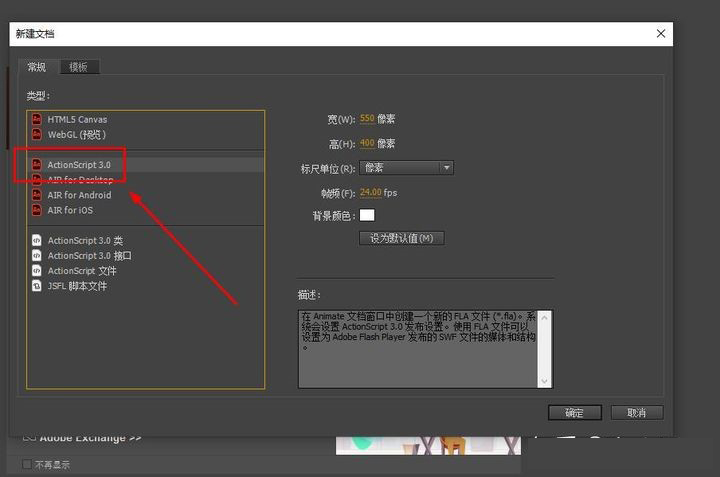Select HTML5 Canvas document type
720x477 pixels.
146,119
